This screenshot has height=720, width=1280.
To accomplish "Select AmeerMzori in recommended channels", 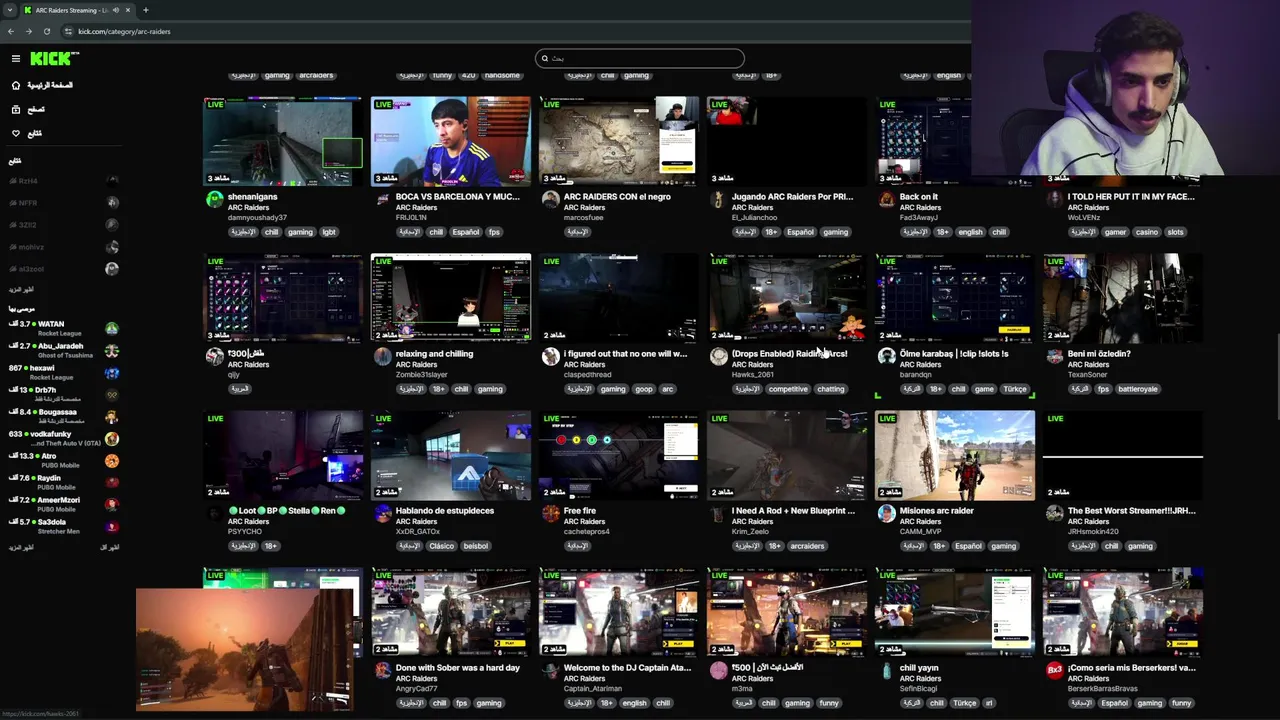I will click(63, 504).
